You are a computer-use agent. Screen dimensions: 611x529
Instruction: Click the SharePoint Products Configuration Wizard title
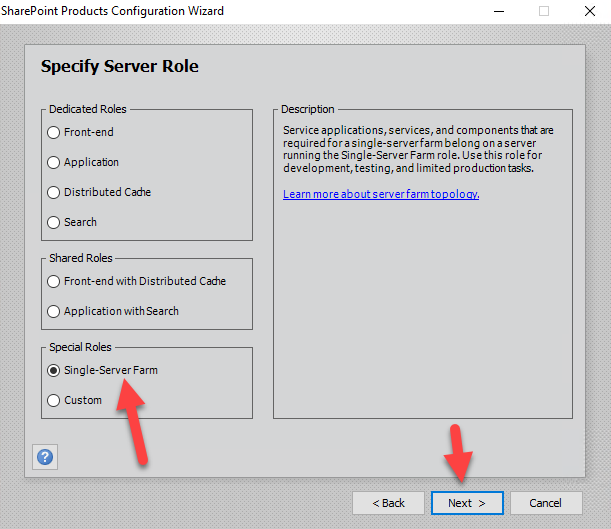point(112,11)
